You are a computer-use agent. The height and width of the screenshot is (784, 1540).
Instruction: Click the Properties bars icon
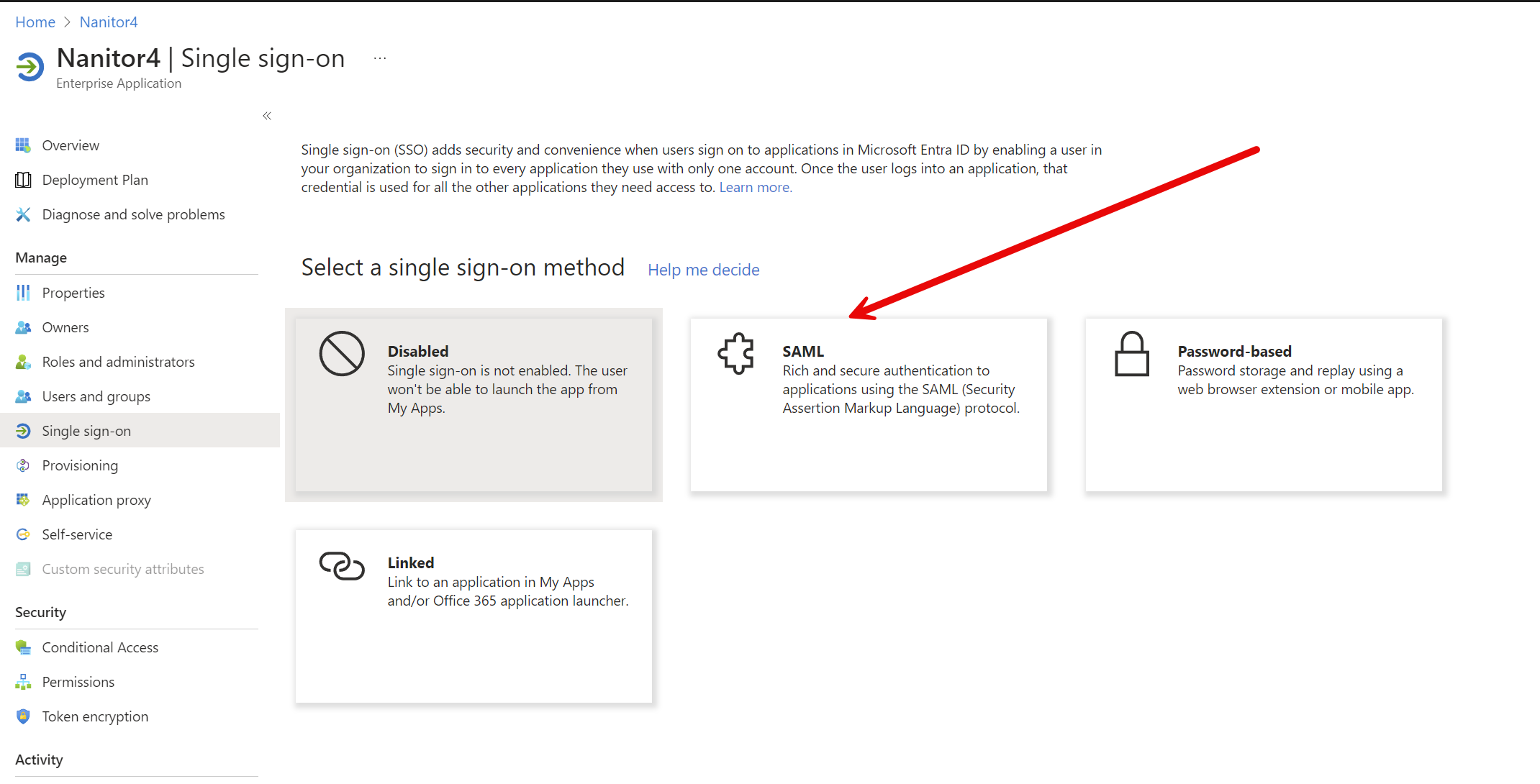pos(23,293)
